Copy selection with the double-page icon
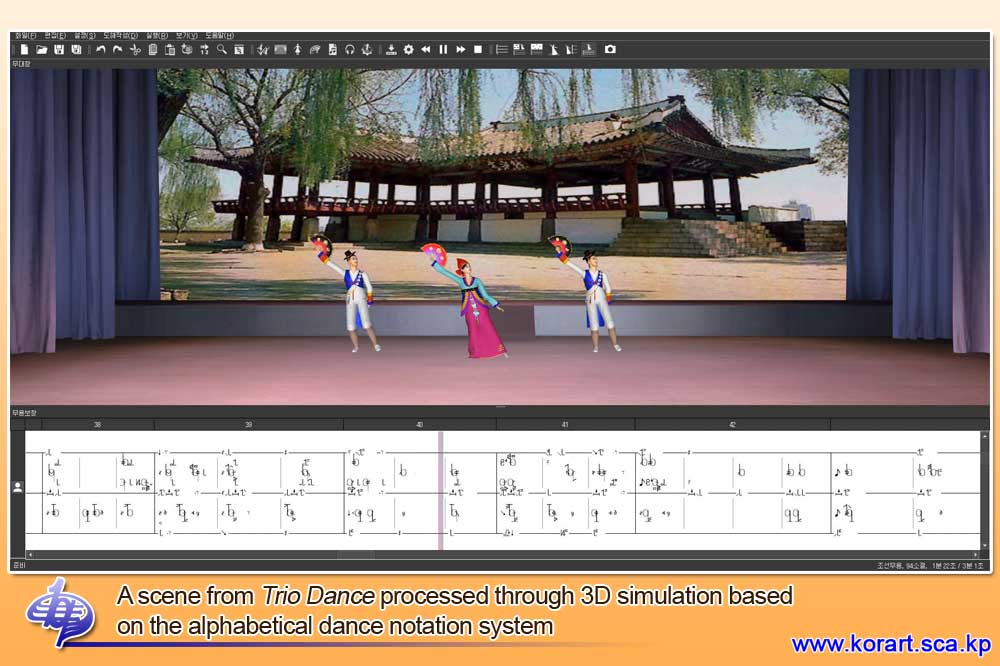1000x666 pixels. click(x=152, y=49)
